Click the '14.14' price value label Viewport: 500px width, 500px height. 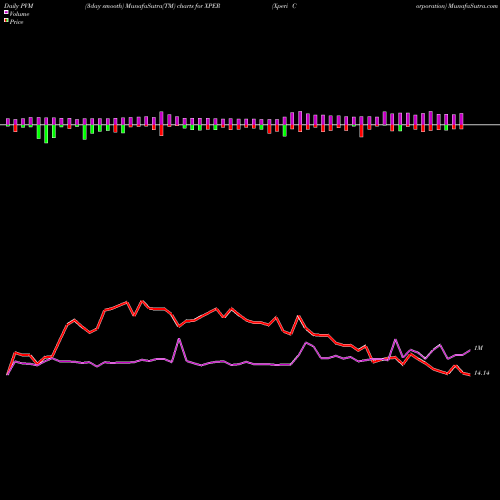(x=481, y=373)
